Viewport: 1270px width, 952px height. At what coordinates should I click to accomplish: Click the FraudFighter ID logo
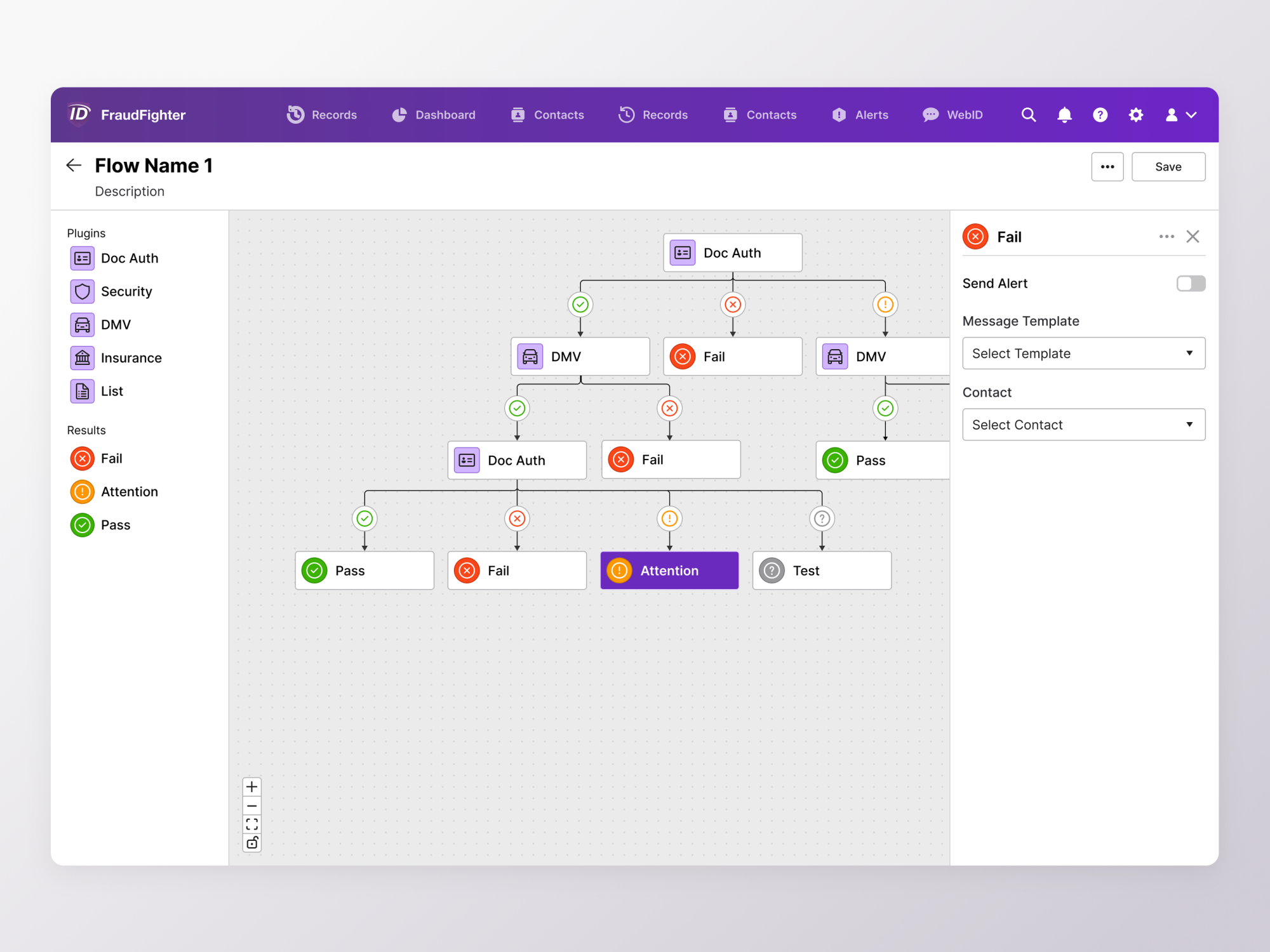click(79, 114)
